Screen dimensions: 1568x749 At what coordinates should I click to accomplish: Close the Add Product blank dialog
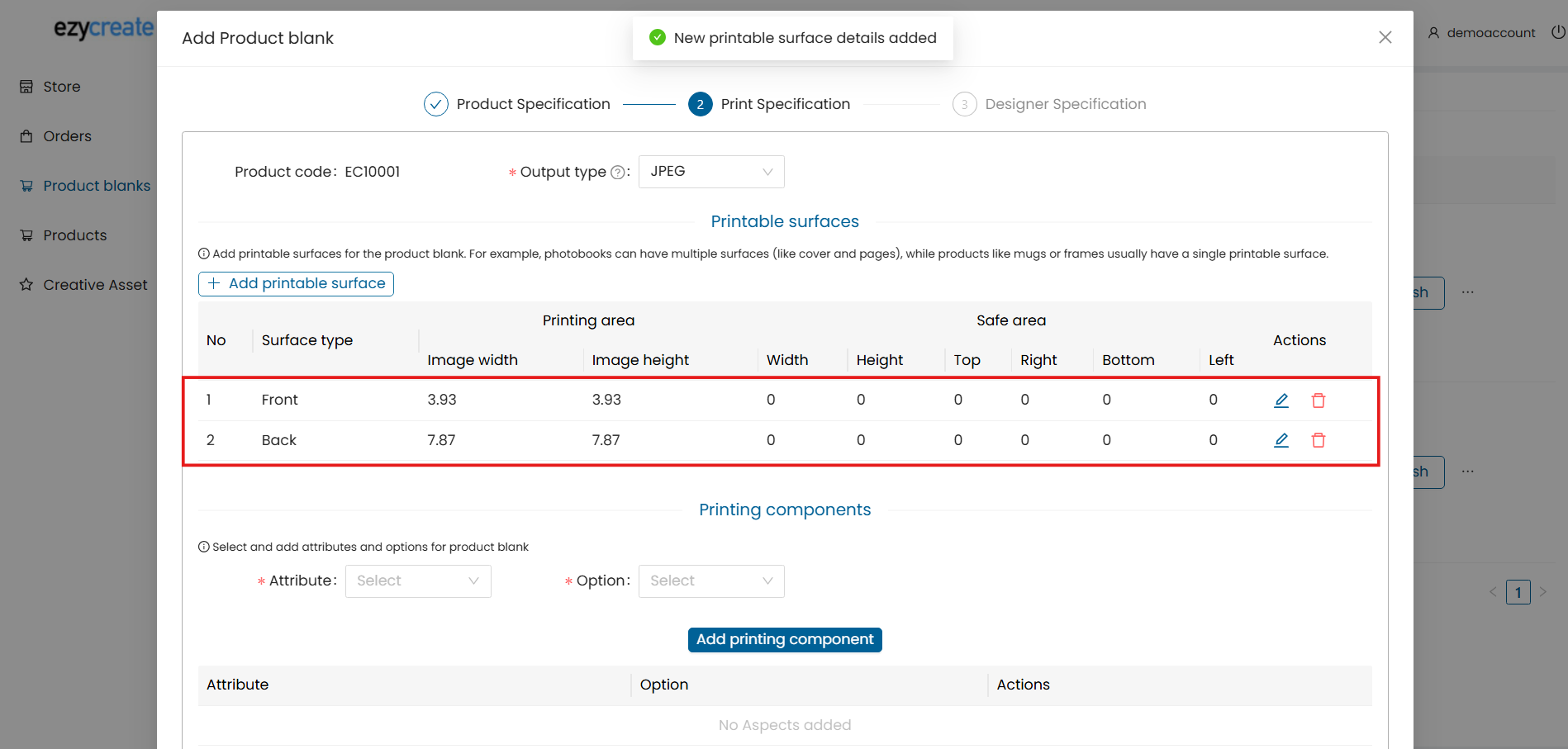1385,37
